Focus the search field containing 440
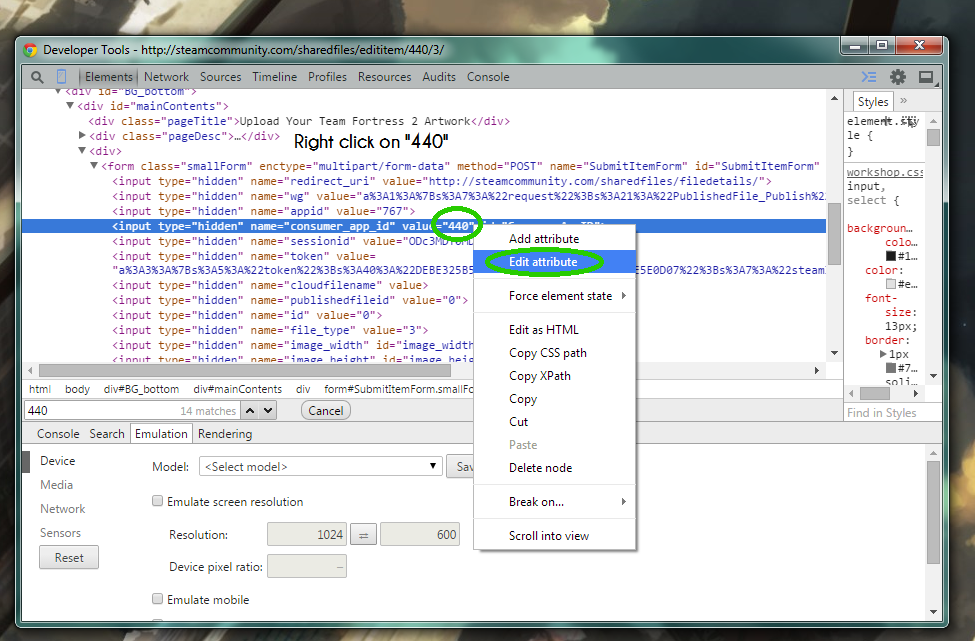975x641 pixels. (x=132, y=410)
